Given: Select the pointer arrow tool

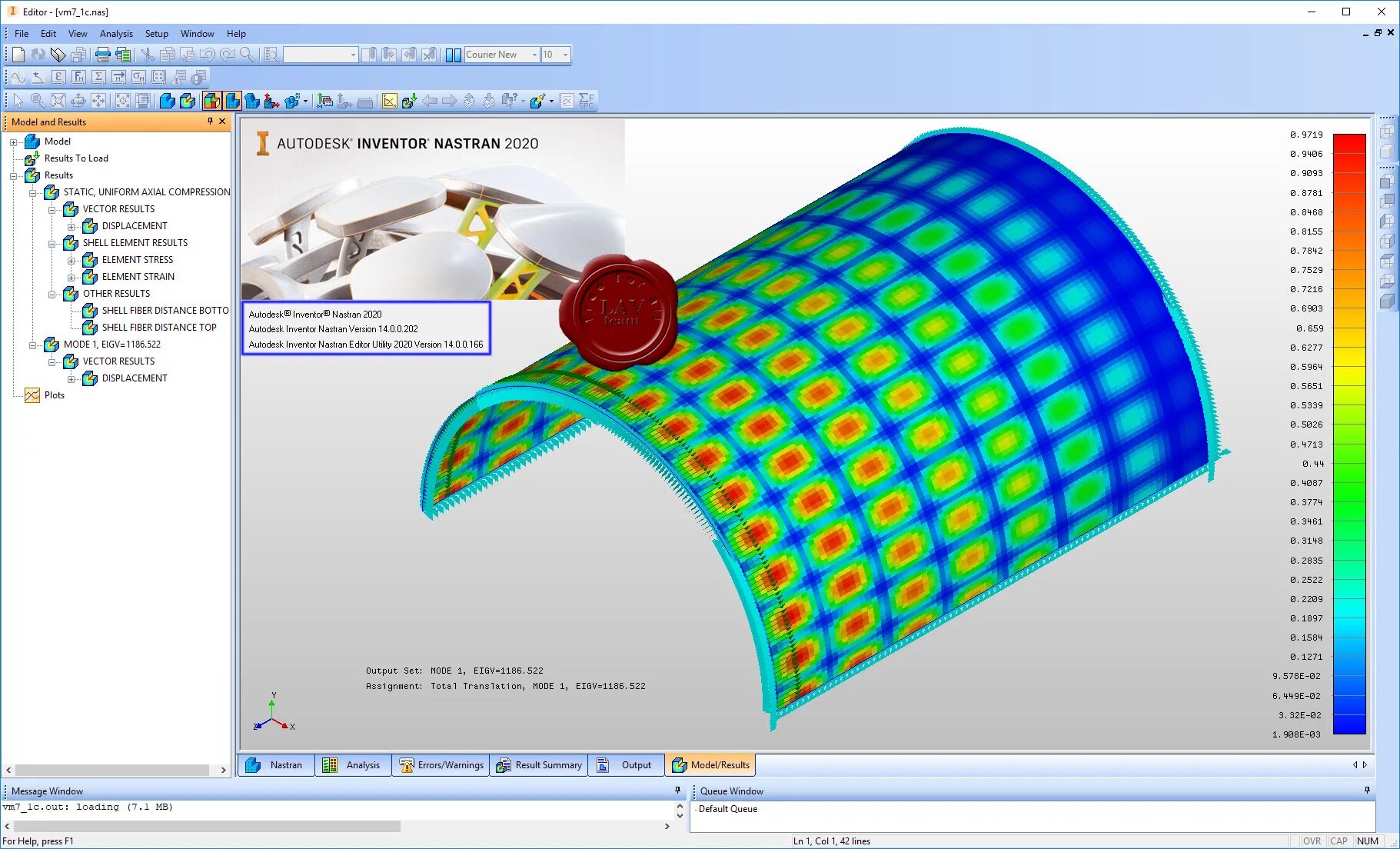Looking at the screenshot, I should pos(18,101).
